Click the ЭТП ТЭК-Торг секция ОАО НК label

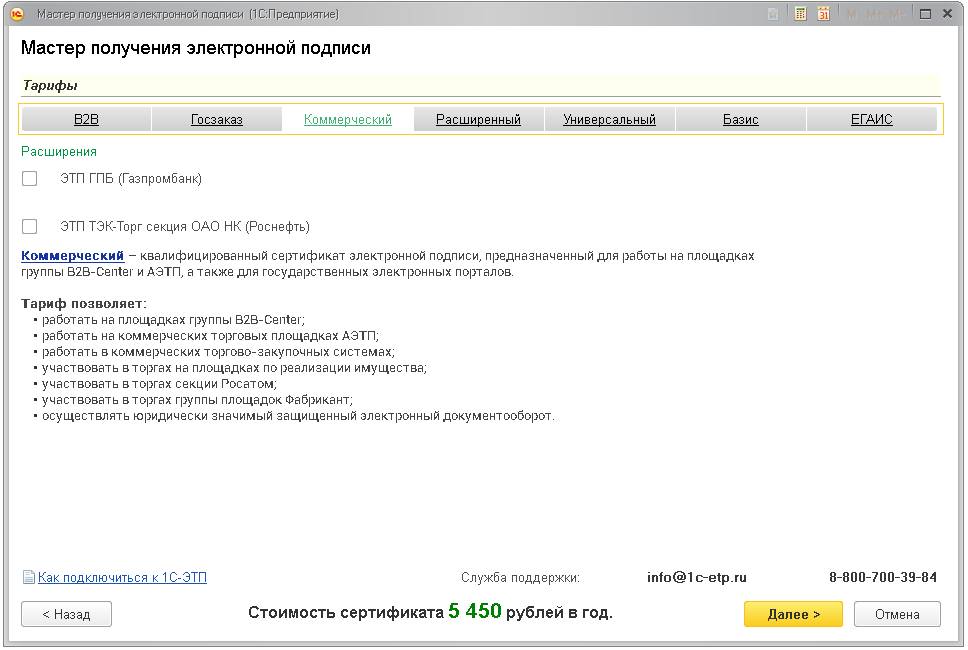coord(185,227)
